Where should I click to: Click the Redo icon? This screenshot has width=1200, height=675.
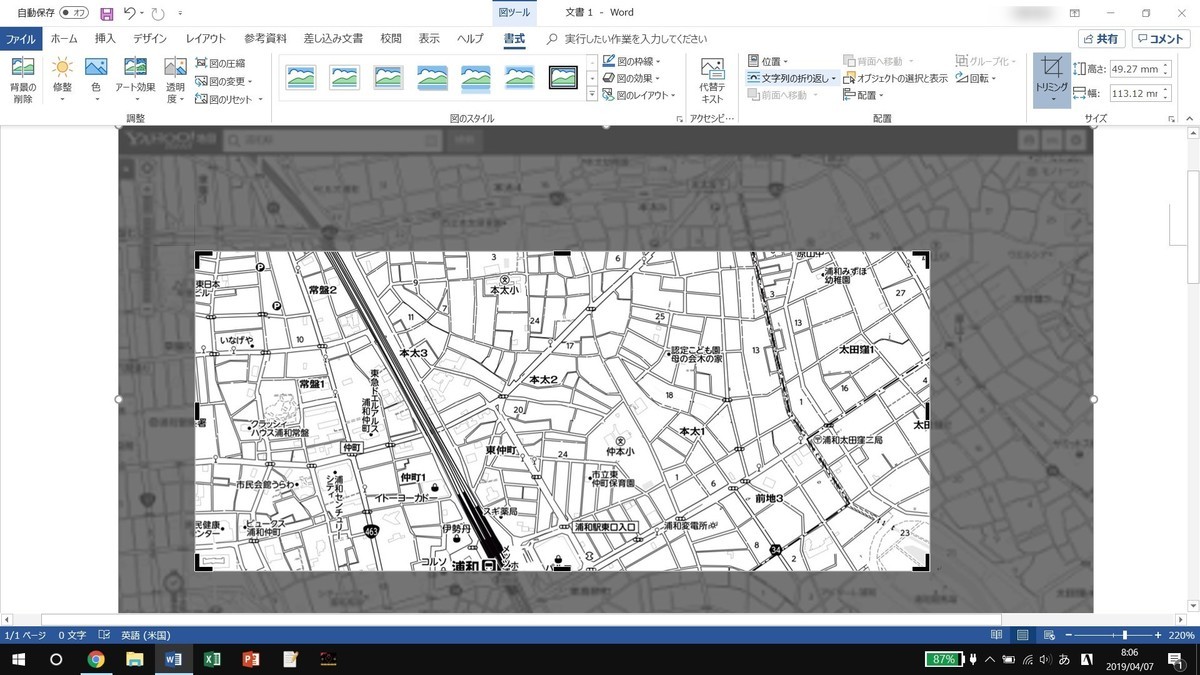pyautogui.click(x=157, y=14)
